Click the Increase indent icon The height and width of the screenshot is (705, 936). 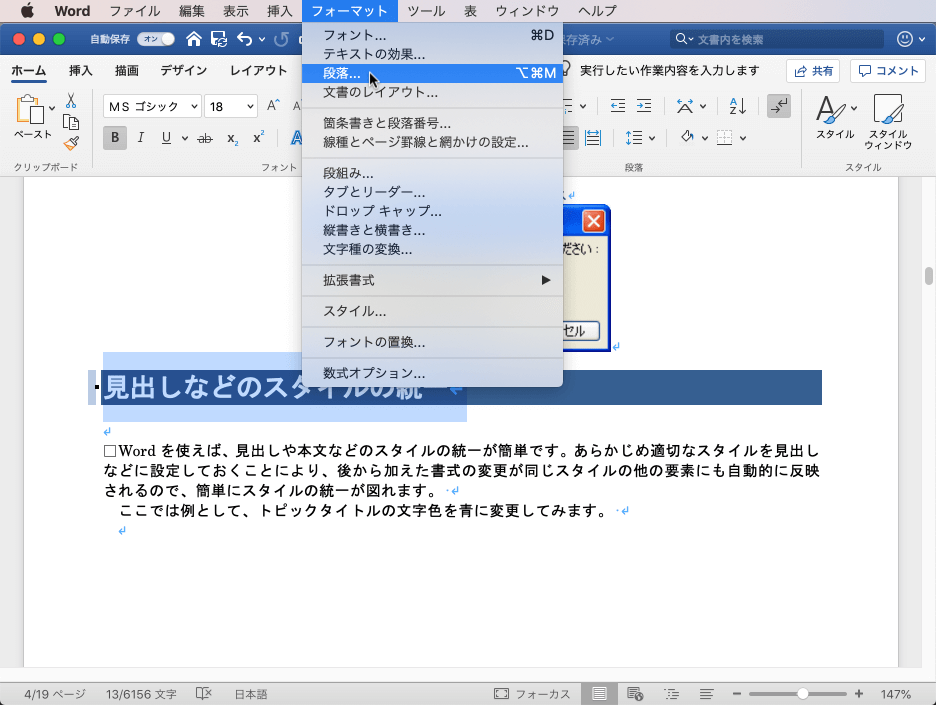(644, 106)
